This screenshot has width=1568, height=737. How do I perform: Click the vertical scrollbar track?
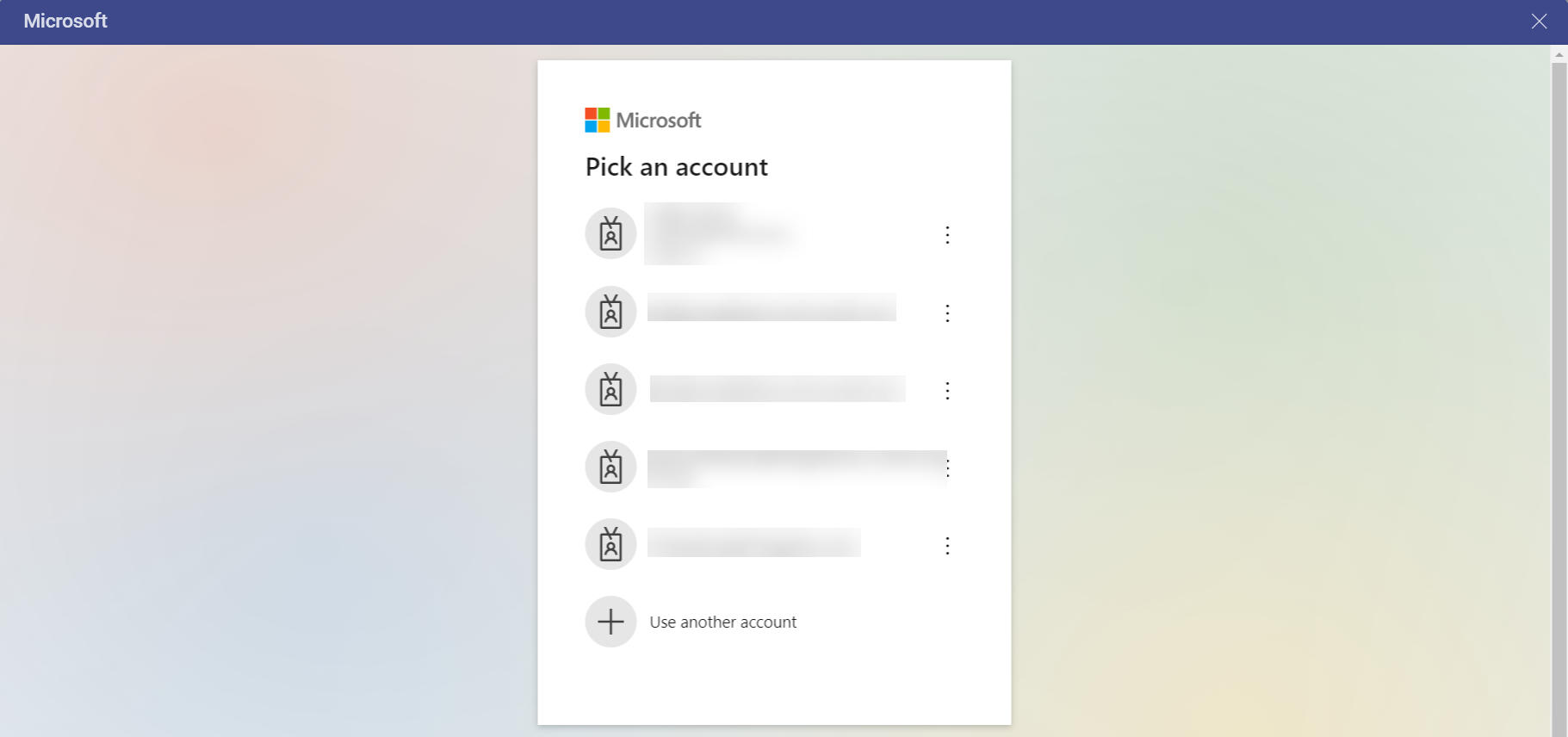tap(1559, 399)
